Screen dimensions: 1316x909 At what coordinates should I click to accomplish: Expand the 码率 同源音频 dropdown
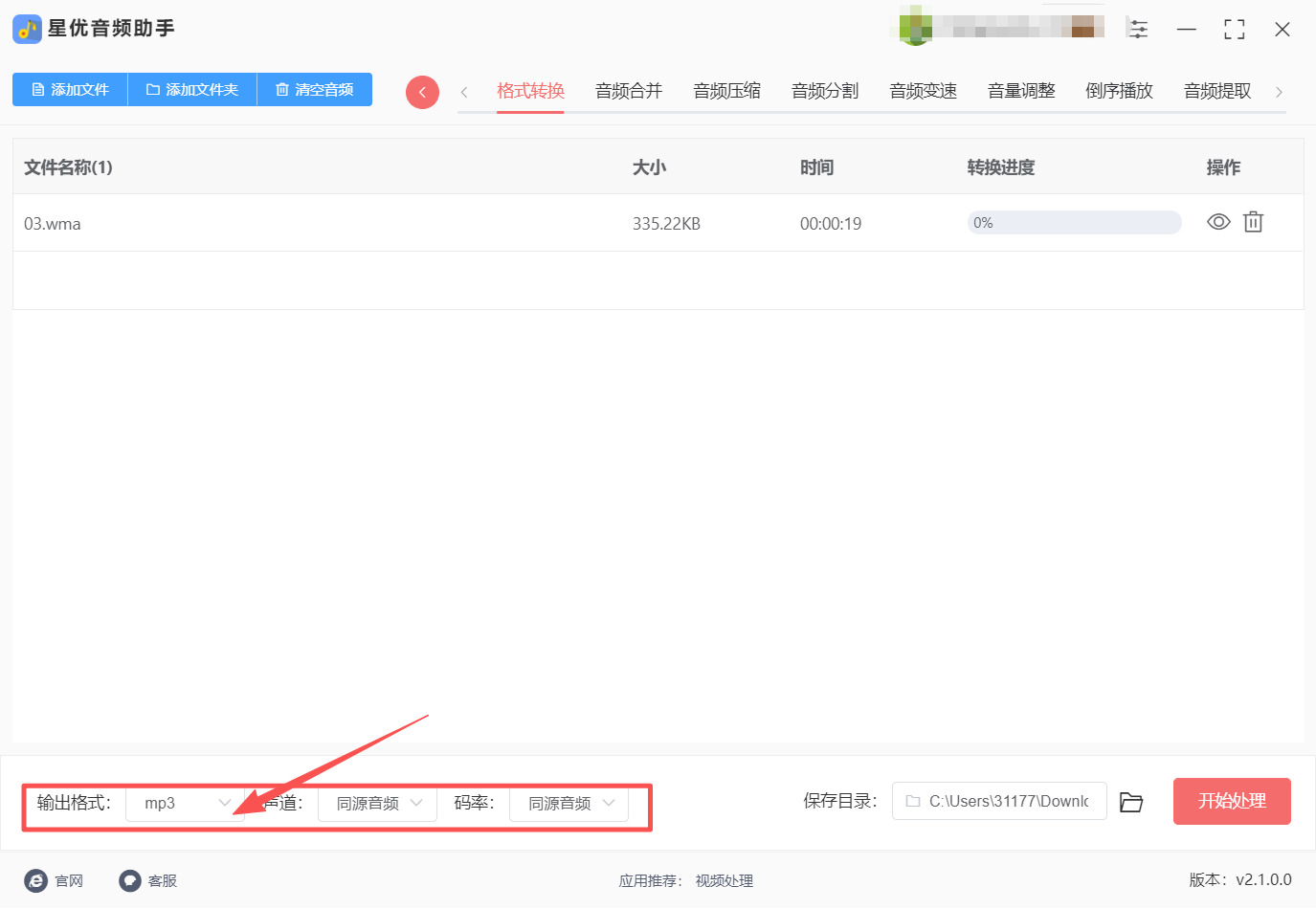(569, 803)
